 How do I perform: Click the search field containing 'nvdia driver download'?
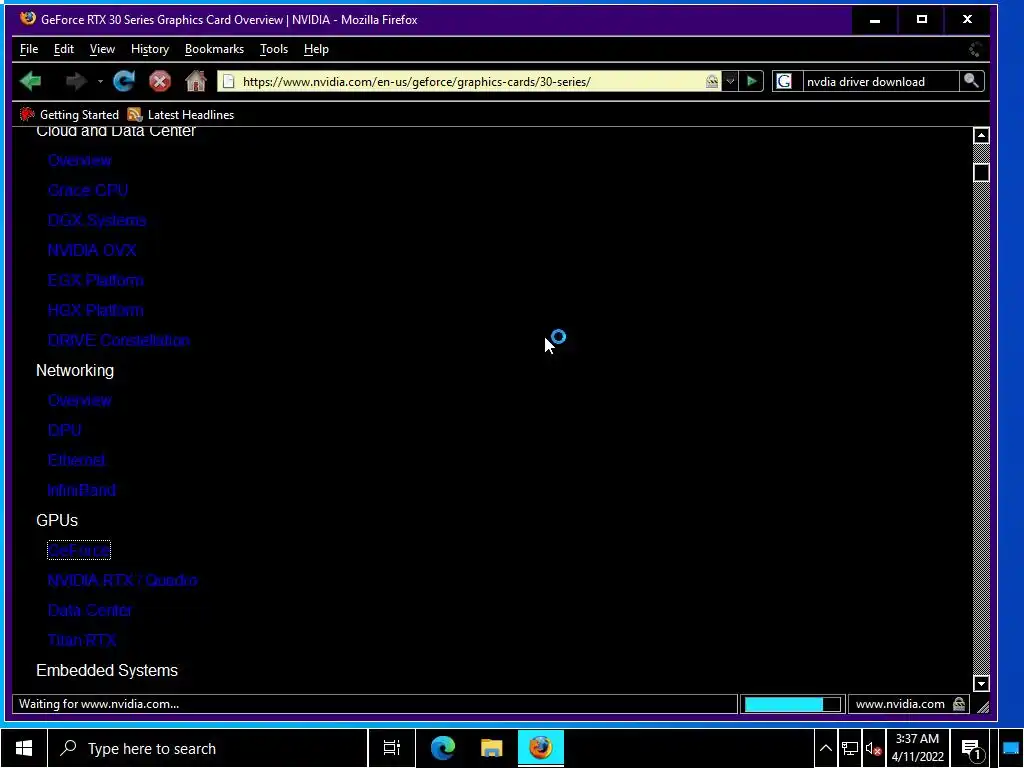[x=881, y=82]
